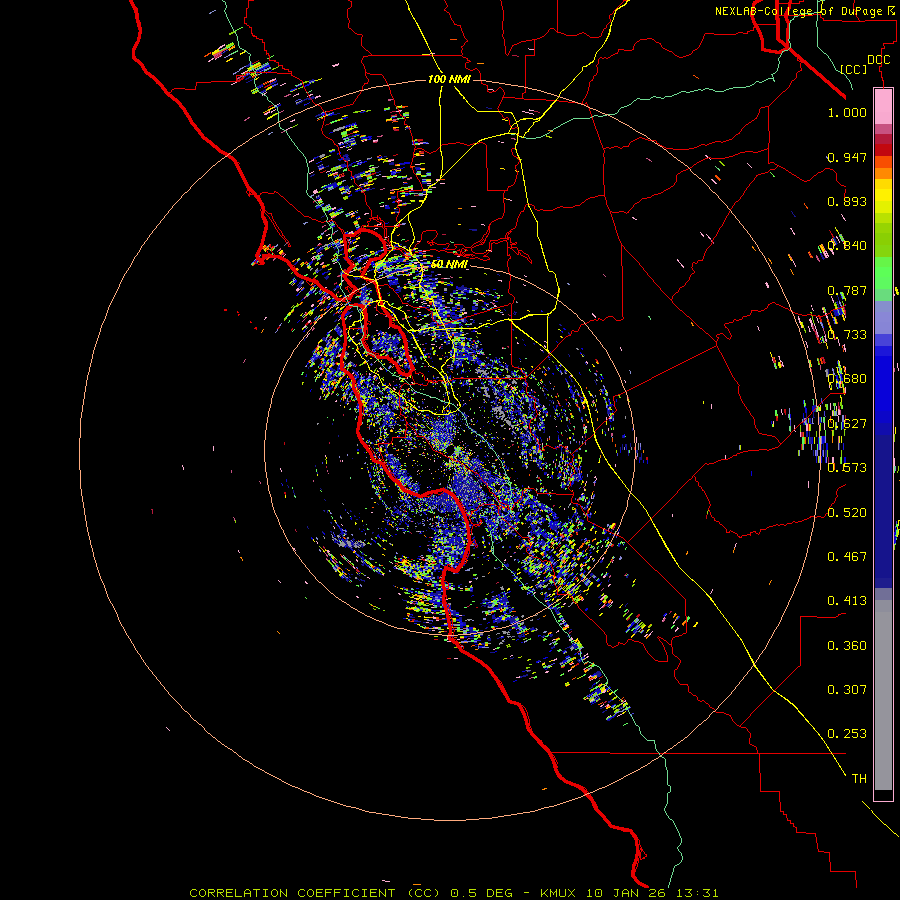Click the 0.893 legend value
This screenshot has height=900, width=900.
(x=847, y=201)
